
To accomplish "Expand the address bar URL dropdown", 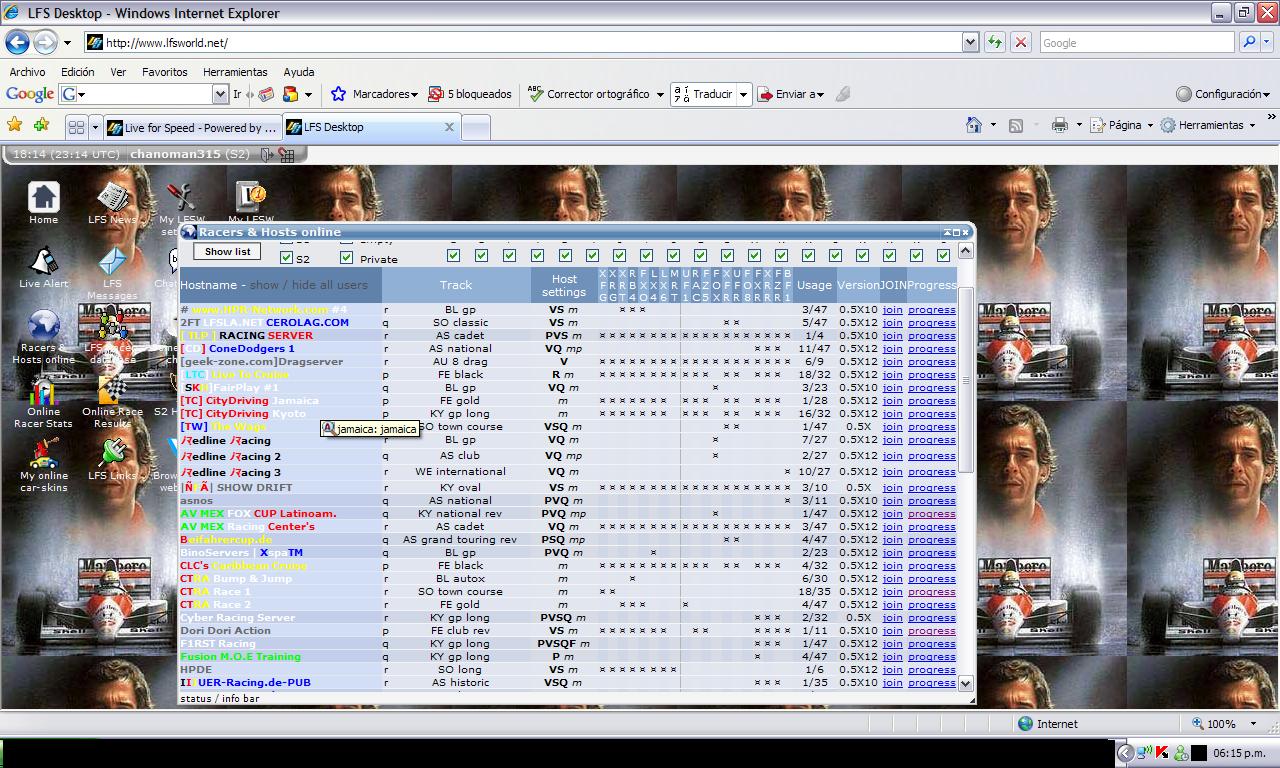I will 970,42.
